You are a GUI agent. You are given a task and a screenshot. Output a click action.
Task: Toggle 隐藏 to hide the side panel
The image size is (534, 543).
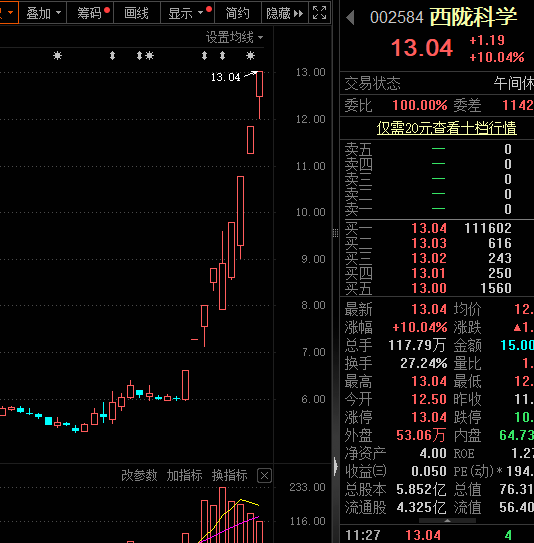tap(285, 13)
